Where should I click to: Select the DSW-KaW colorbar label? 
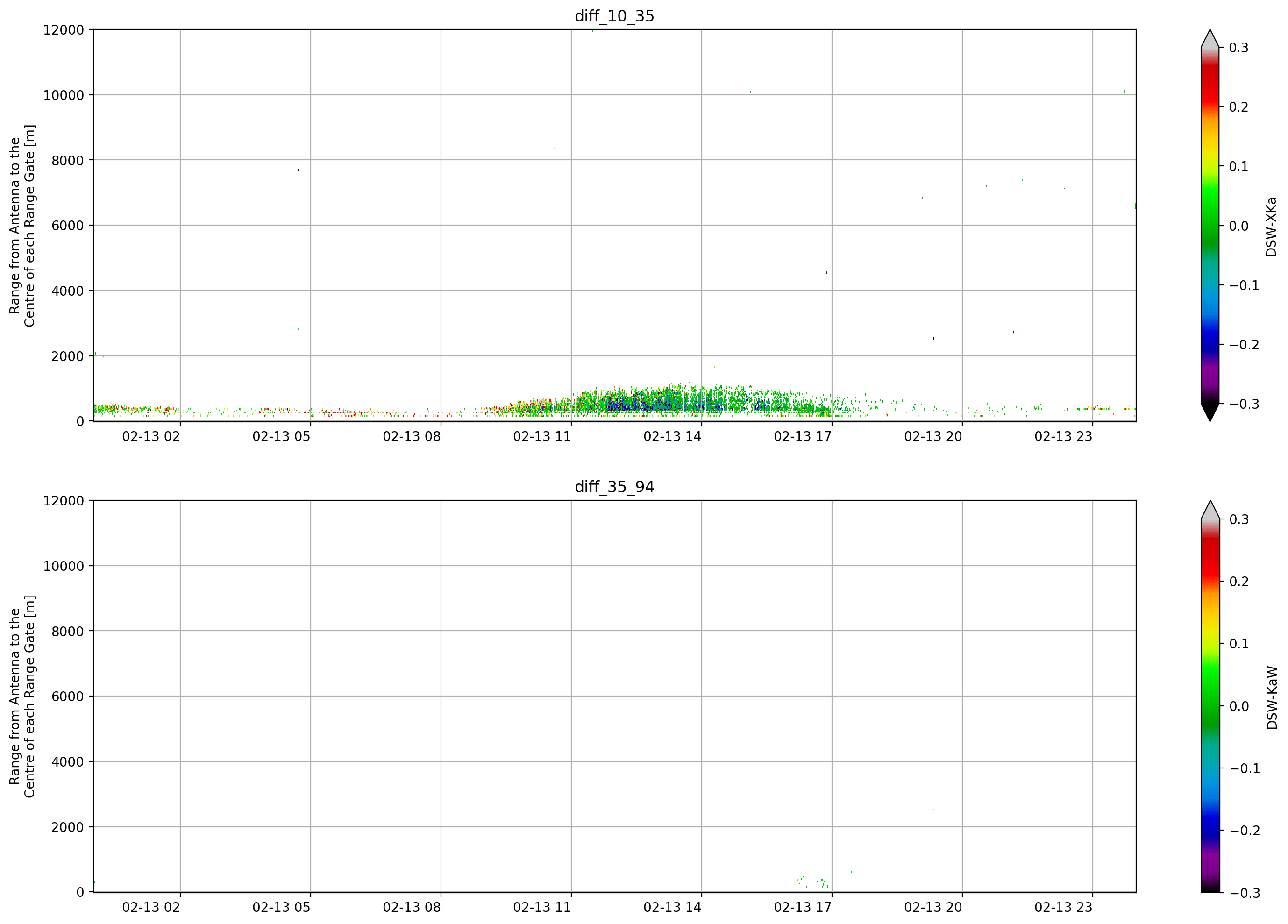(x=1272, y=698)
